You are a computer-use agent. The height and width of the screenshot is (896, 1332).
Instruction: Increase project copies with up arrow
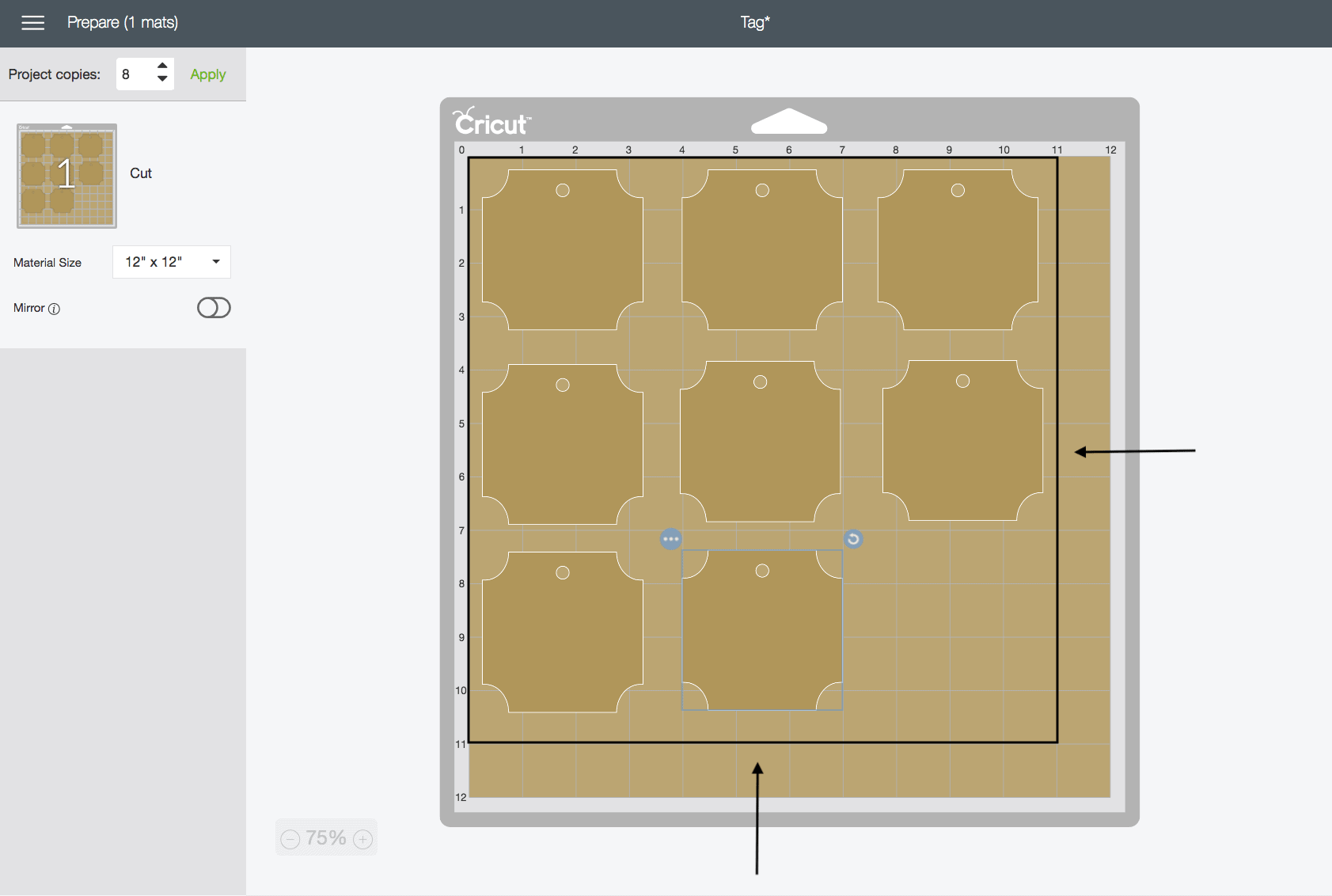(162, 66)
